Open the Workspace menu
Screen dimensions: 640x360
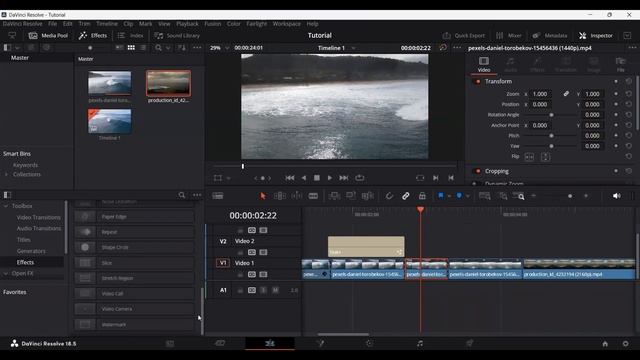pyautogui.click(x=287, y=24)
